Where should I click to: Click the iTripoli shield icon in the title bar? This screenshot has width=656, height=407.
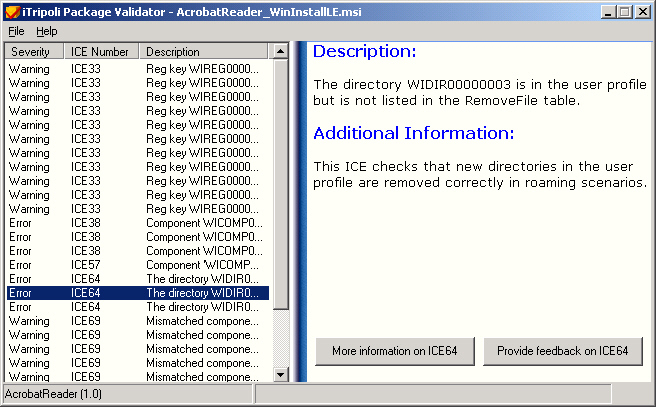tap(12, 12)
